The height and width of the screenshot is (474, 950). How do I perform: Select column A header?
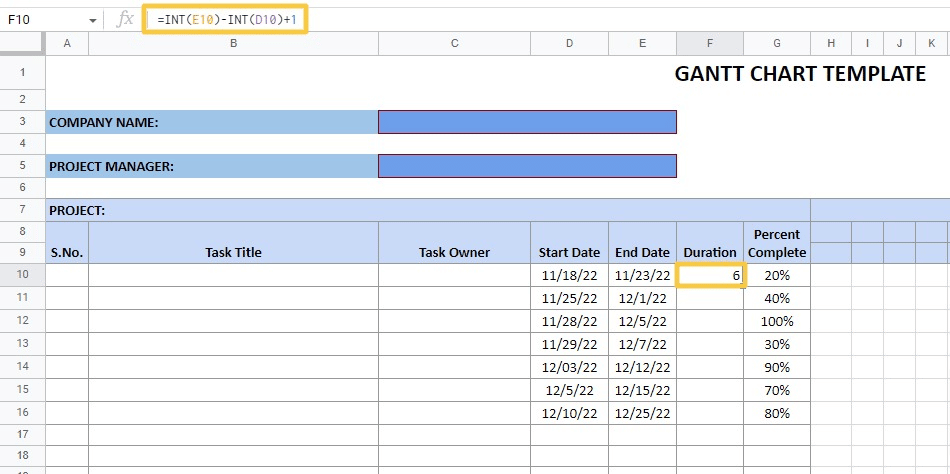pyautogui.click(x=67, y=43)
